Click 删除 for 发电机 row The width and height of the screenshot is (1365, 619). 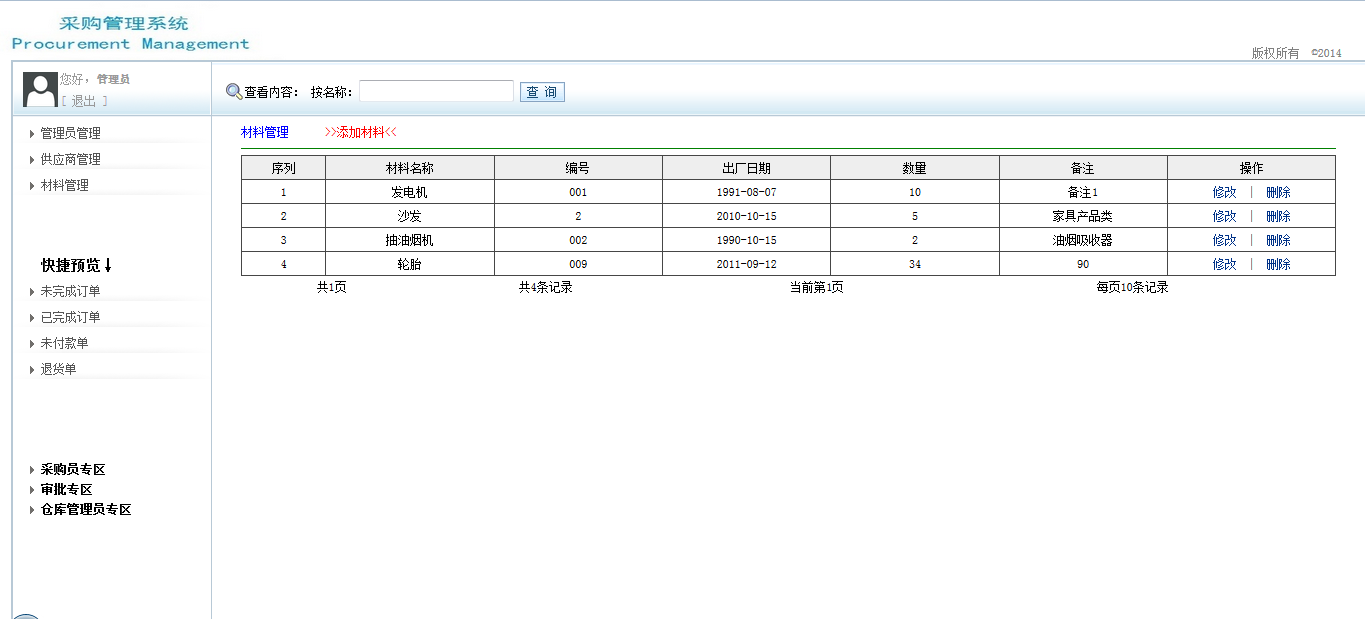(x=1278, y=192)
